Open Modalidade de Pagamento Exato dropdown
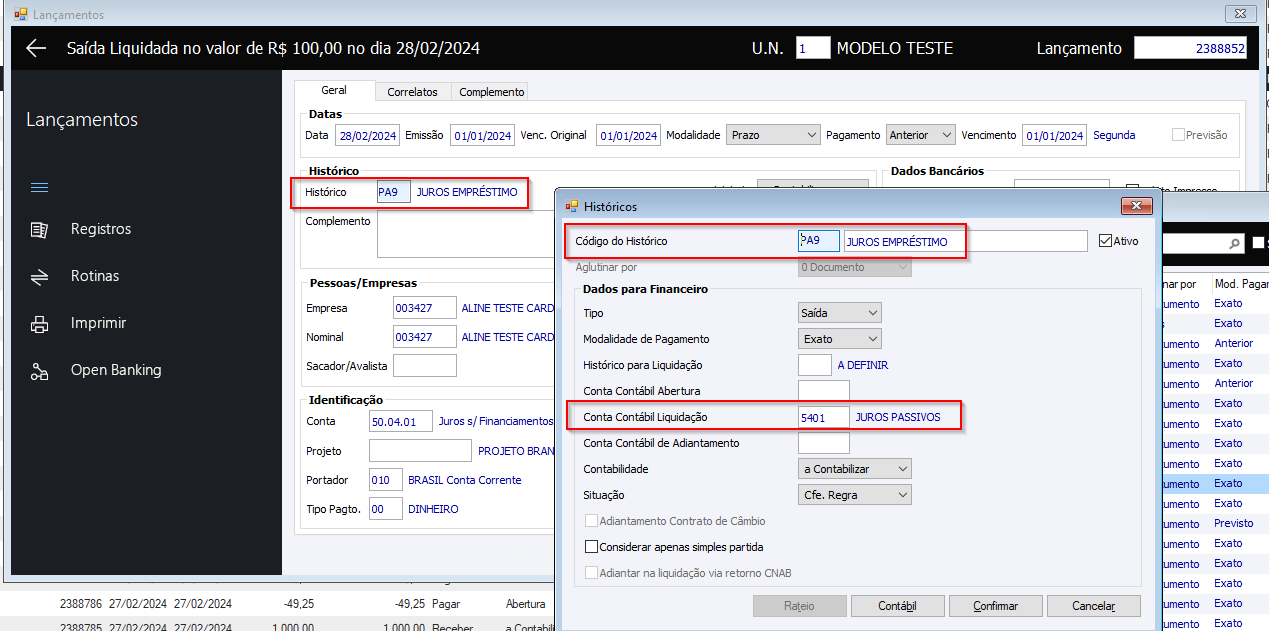The image size is (1269, 631). coord(840,339)
